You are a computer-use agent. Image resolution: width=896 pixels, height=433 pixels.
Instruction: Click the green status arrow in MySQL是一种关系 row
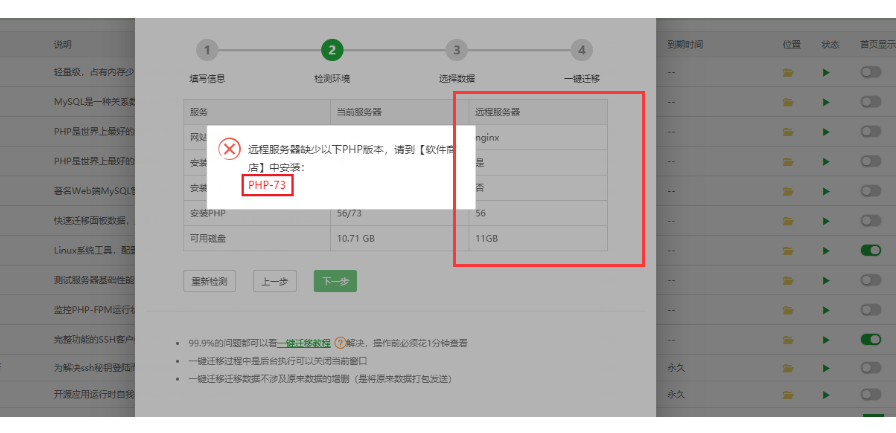826,102
